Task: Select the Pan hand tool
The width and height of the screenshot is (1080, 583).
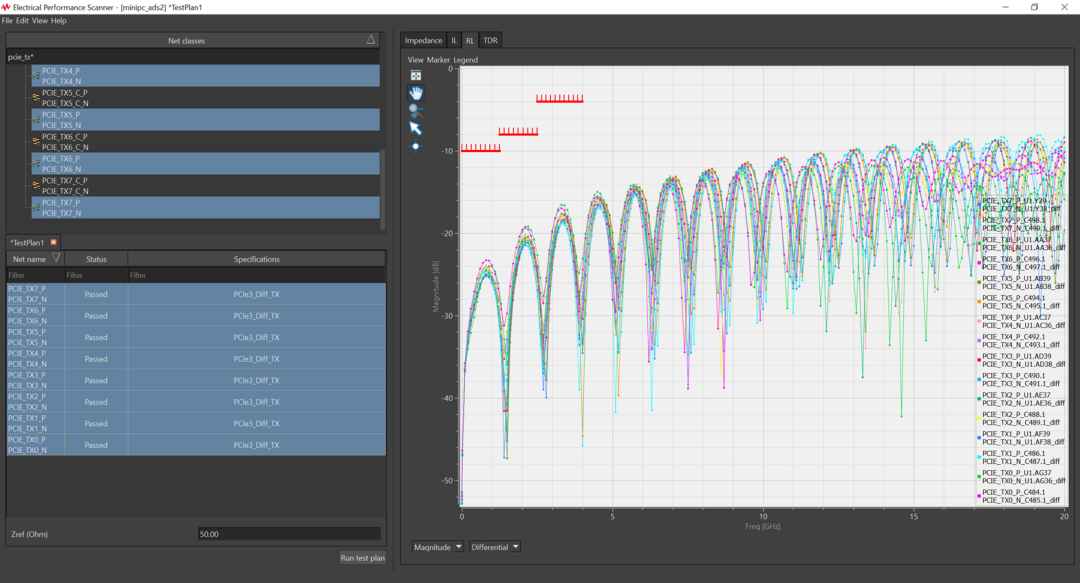Action: point(416,93)
